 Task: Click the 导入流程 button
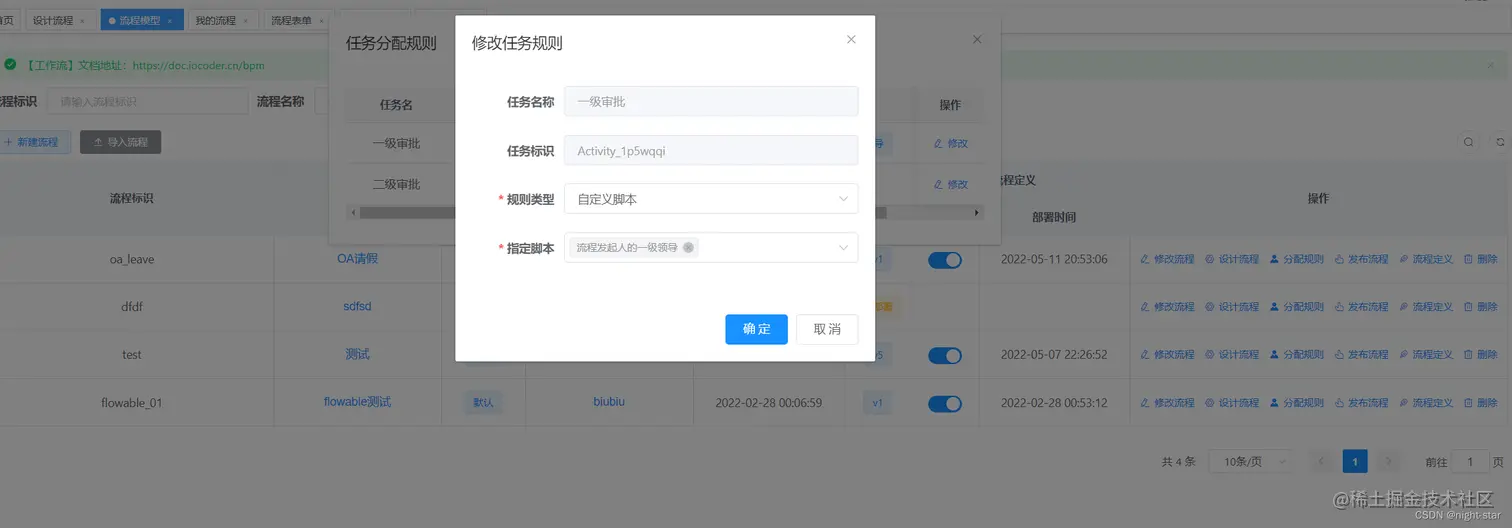[x=120, y=142]
